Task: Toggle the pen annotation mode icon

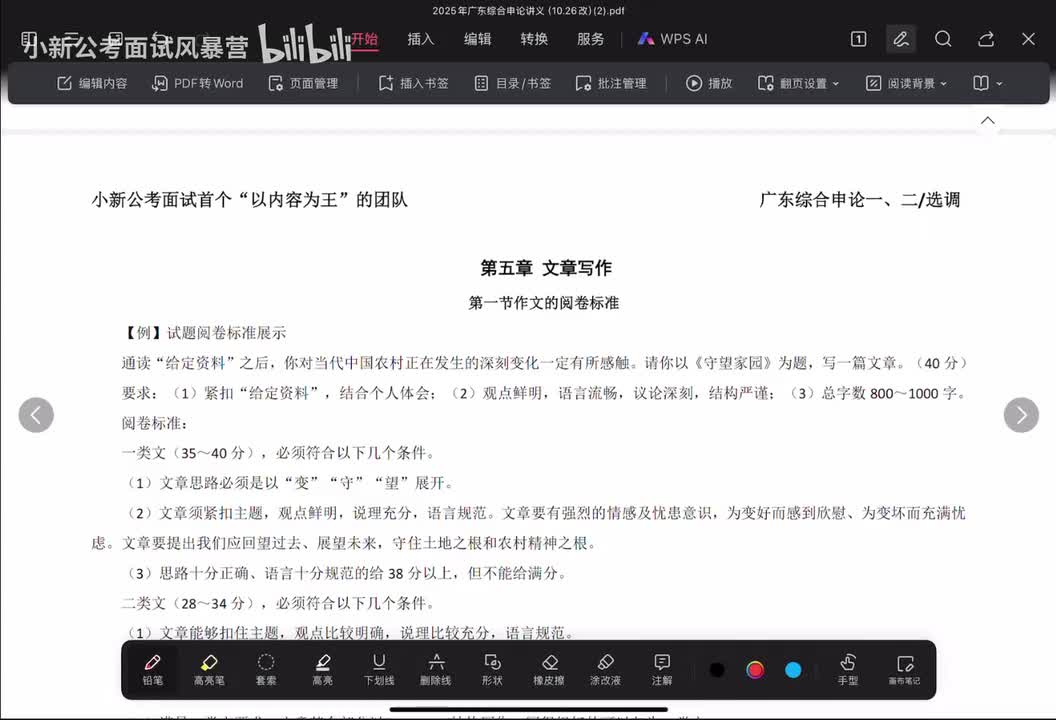Action: click(x=900, y=39)
